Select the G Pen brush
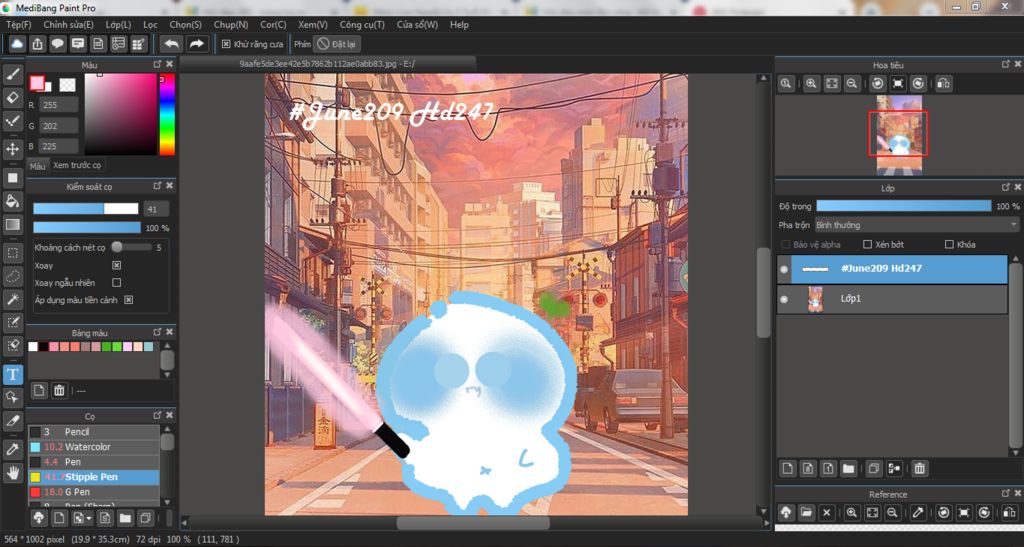 [x=93, y=492]
